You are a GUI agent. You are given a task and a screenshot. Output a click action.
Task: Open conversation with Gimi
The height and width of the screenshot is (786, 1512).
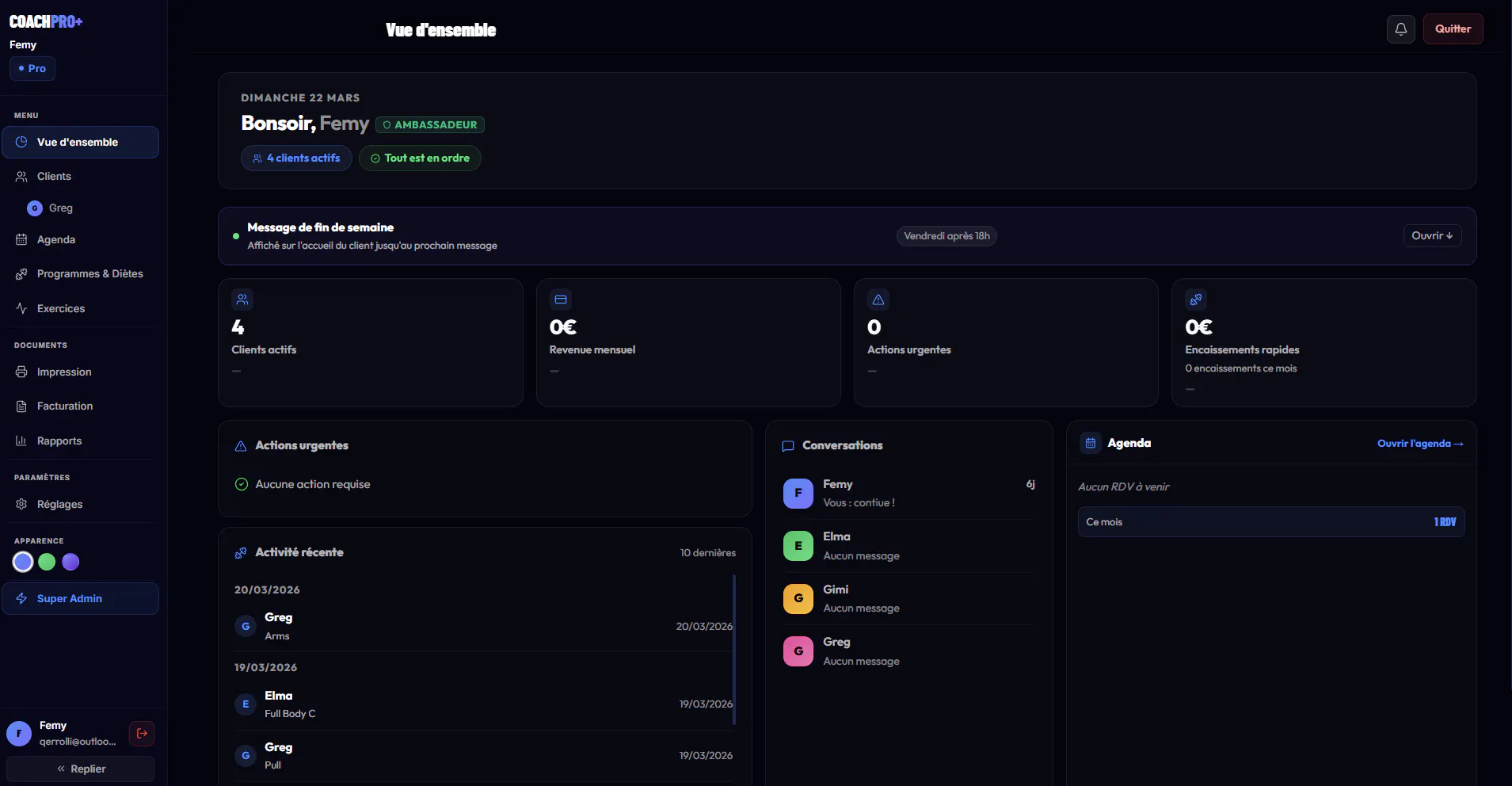[x=909, y=599]
